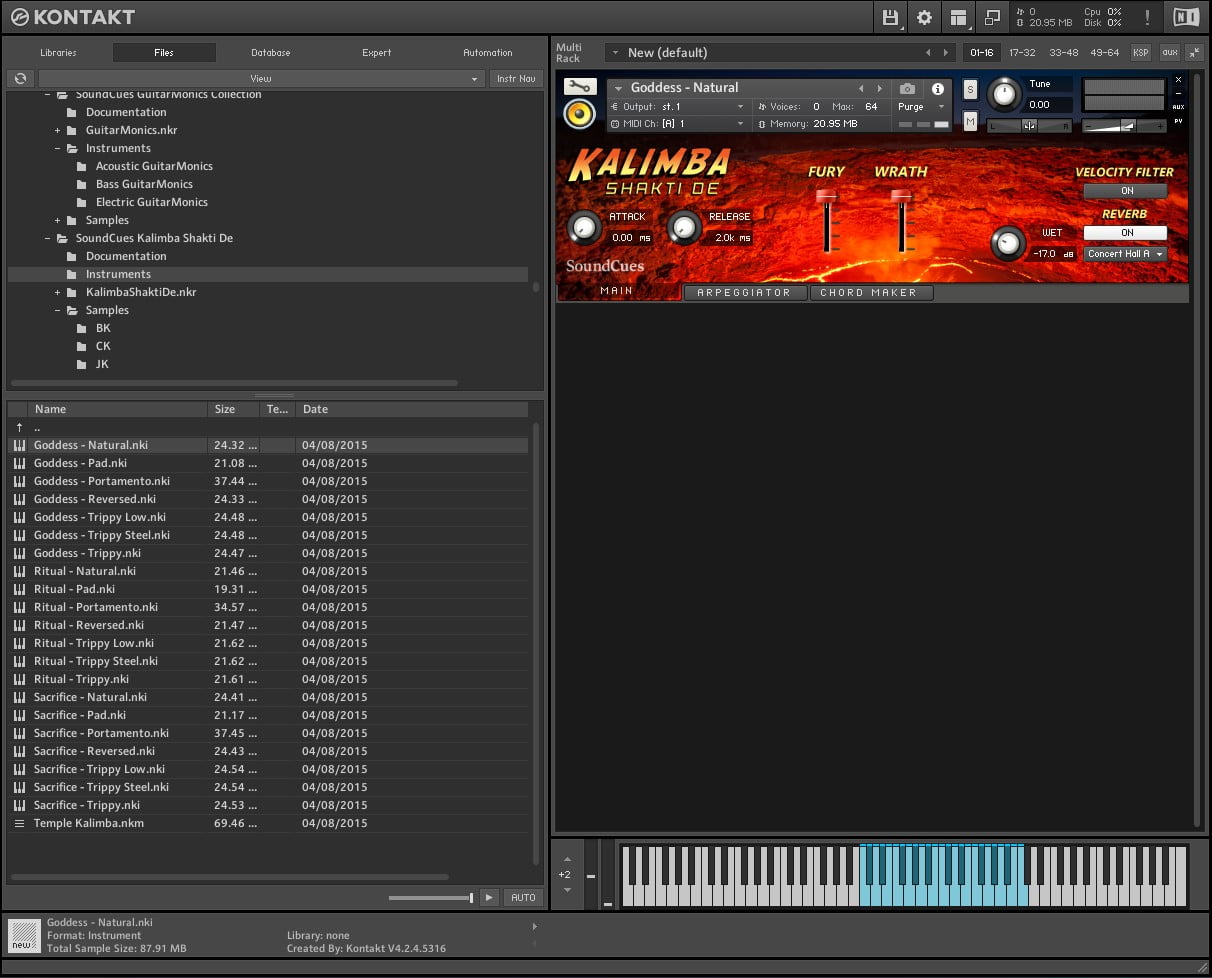Switch to the Expert tab

377,53
